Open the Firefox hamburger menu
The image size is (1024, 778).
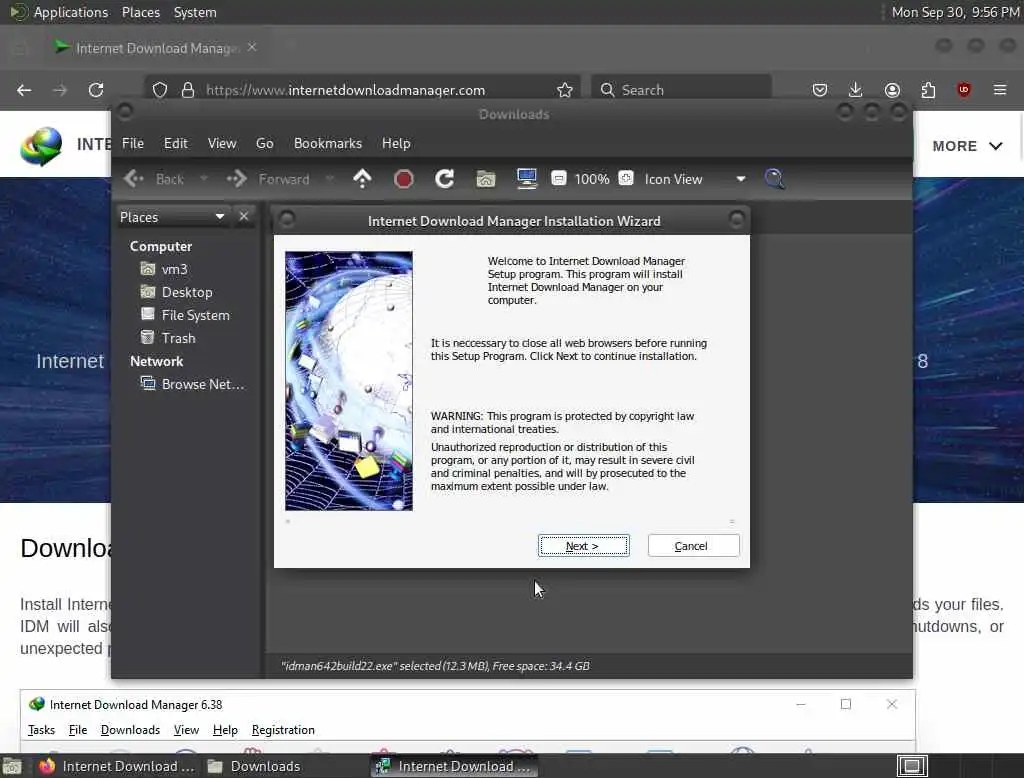[x=1000, y=90]
